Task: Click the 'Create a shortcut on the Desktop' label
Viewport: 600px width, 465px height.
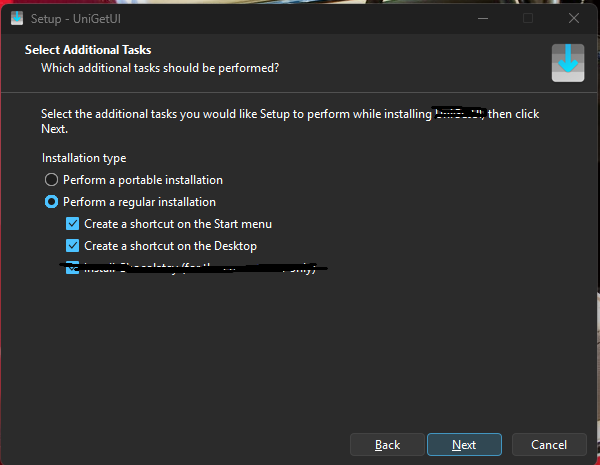Action: 170,246
